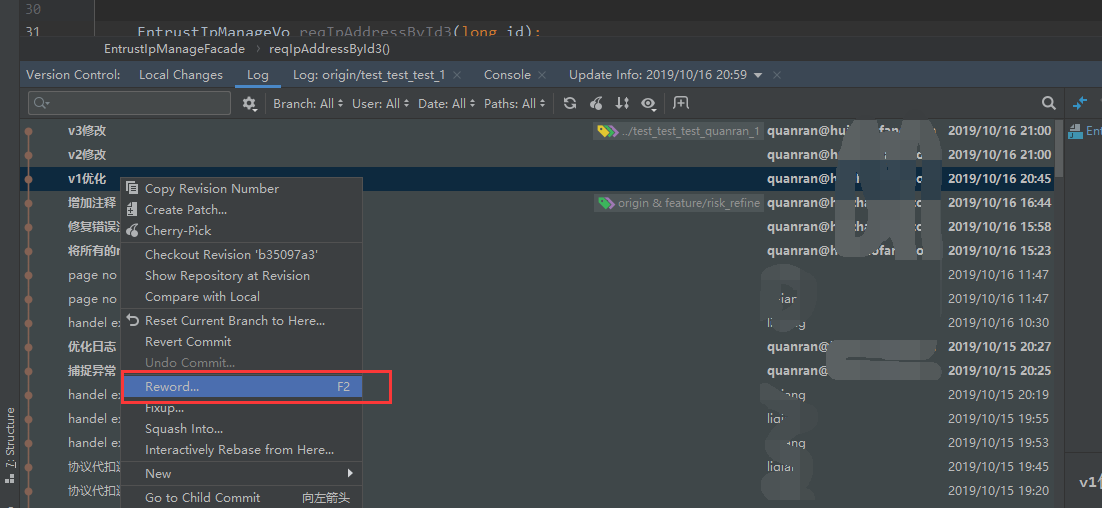
Task: Open the Structure tool window tab
Action: [x=10, y=445]
